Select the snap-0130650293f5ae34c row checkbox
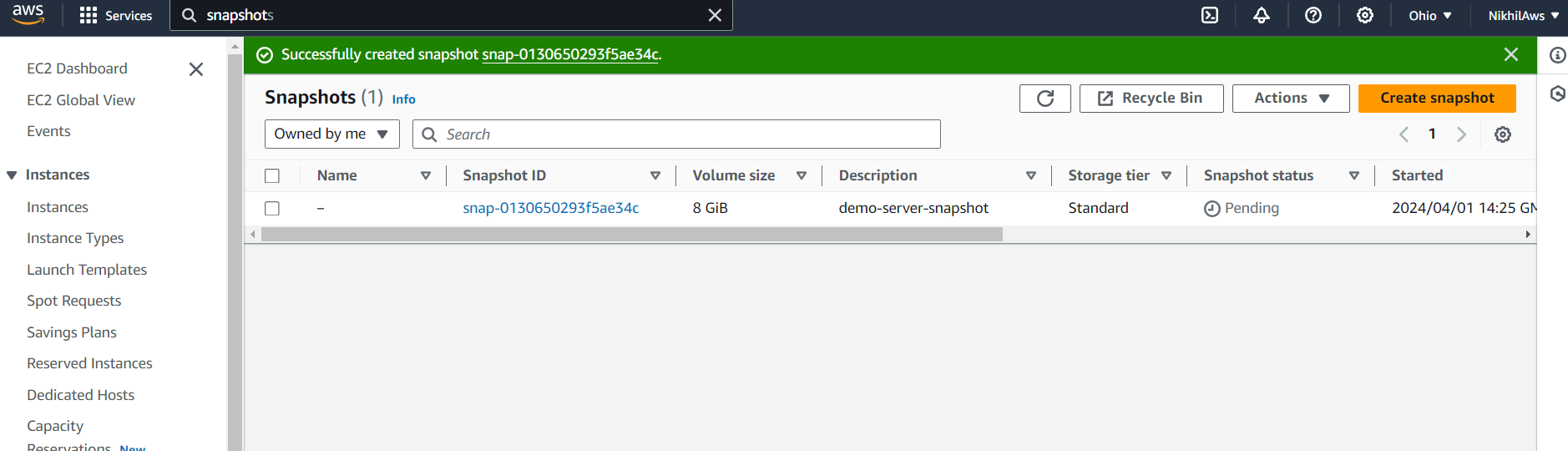This screenshot has height=451, width=1568. coord(272,208)
